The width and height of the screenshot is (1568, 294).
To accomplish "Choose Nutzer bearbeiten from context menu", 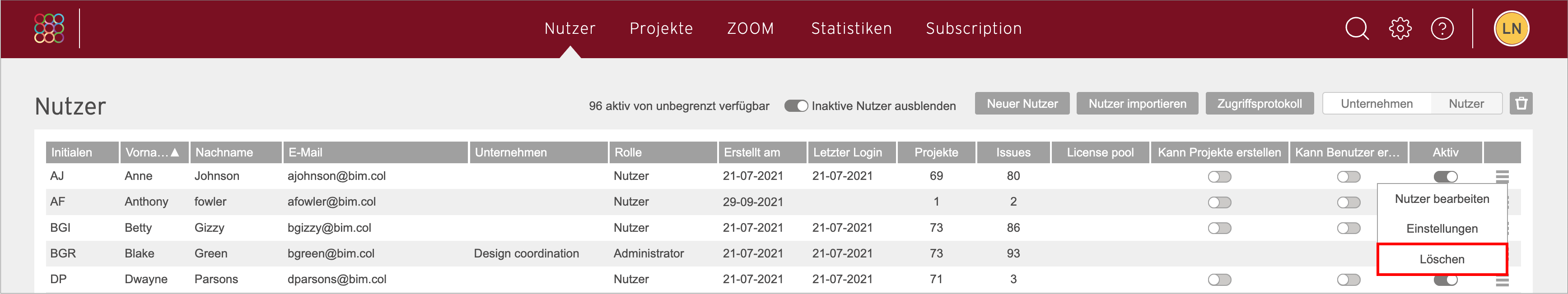I will point(1442,199).
